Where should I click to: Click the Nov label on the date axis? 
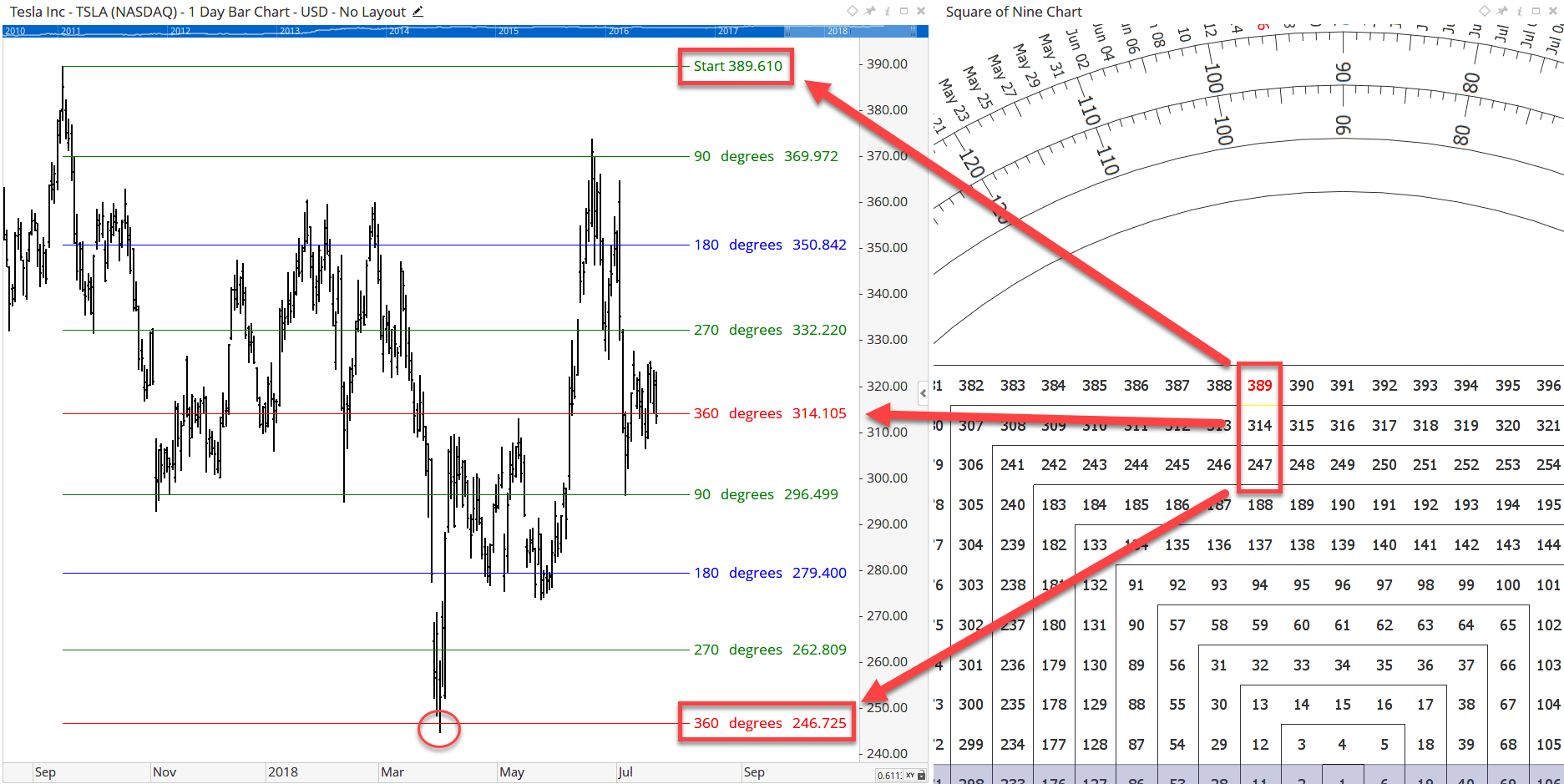click(x=164, y=772)
